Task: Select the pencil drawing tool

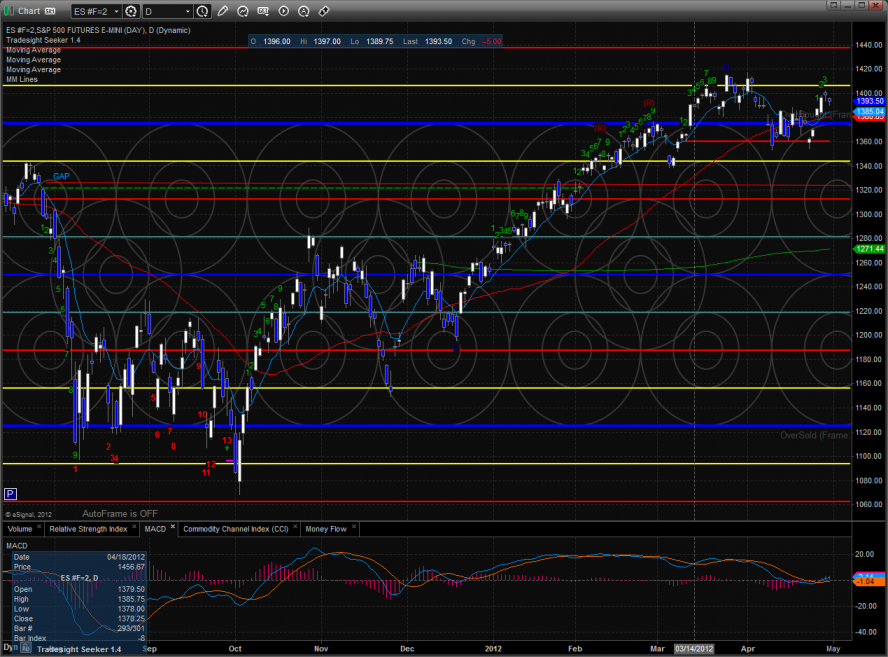Action: [222, 12]
